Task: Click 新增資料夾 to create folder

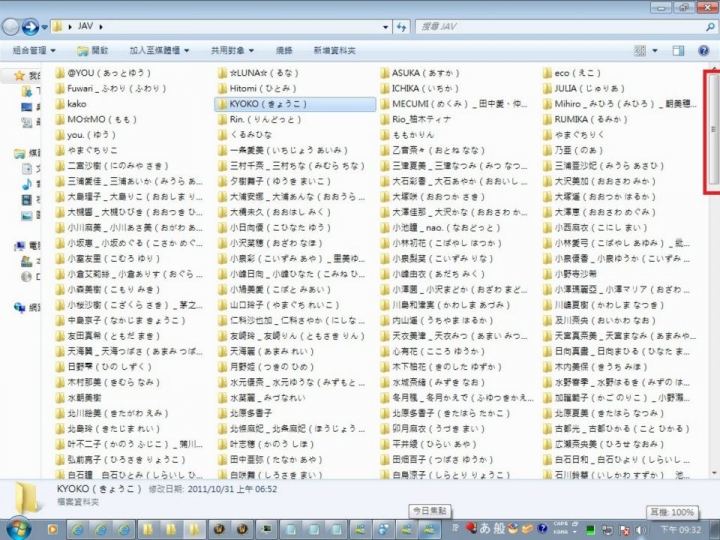Action: pos(334,51)
